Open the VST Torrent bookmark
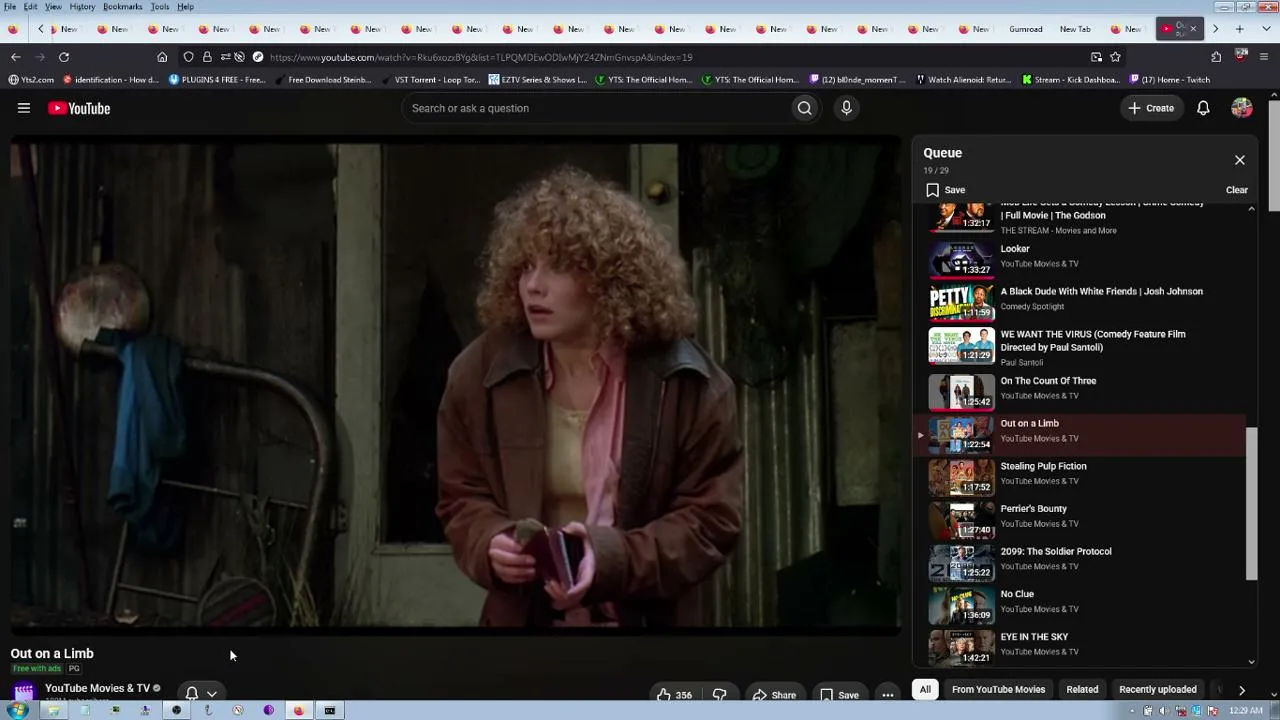Viewport: 1280px width, 720px height. pos(430,80)
